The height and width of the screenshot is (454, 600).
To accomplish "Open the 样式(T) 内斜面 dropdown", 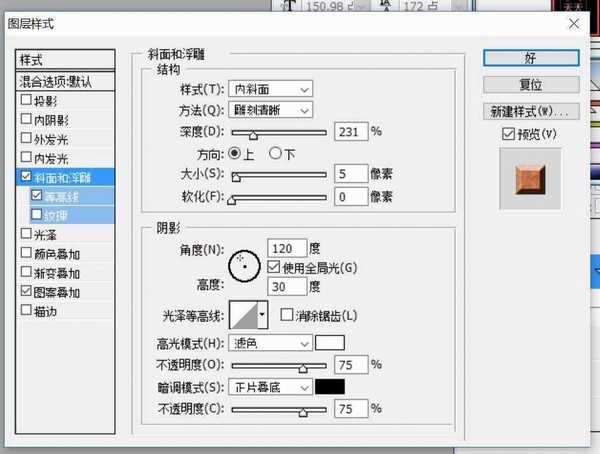I will coord(271,89).
